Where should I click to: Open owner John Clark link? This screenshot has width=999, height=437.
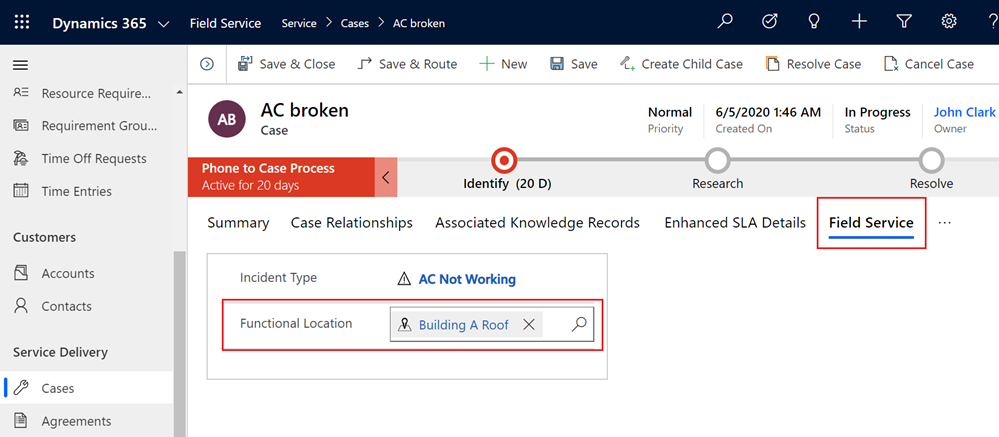tap(964, 112)
